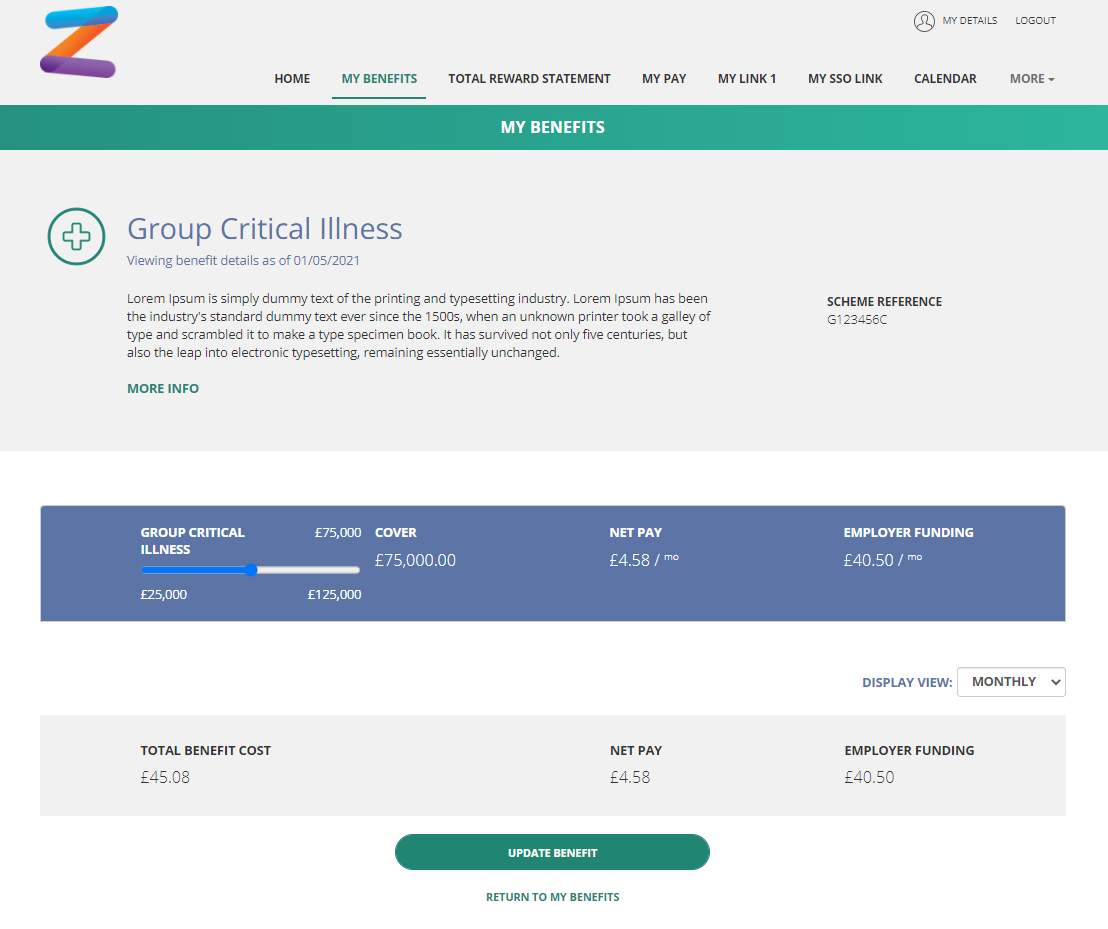Open TOTAL REWARD STATEMENT page

tap(529, 78)
